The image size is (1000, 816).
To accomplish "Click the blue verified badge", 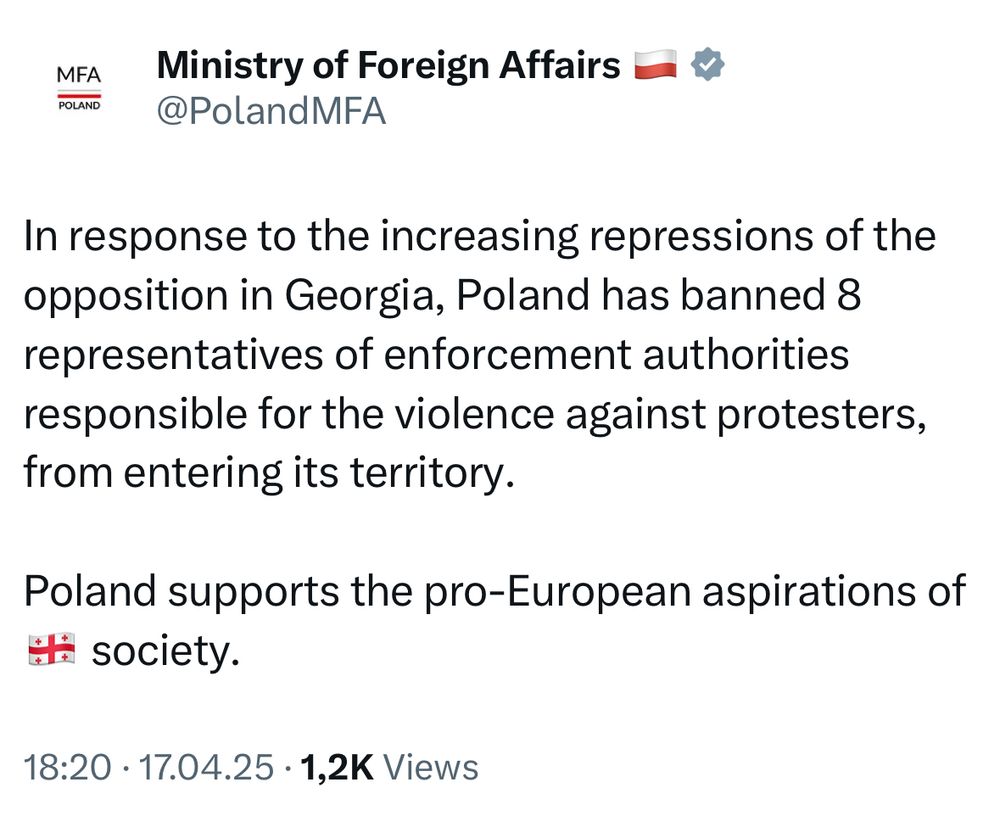I will (x=707, y=64).
